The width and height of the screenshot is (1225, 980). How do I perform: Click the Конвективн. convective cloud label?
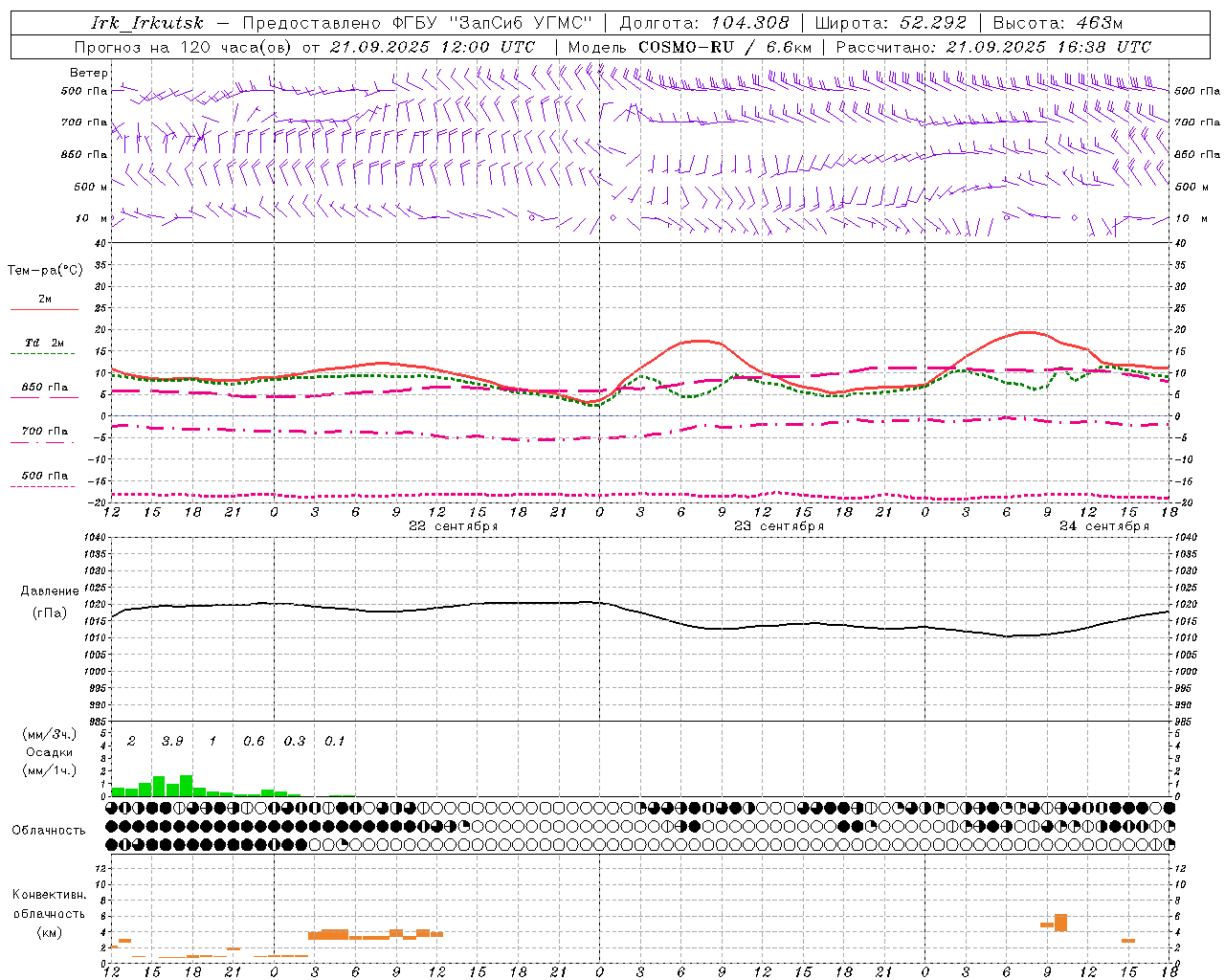pos(49,895)
